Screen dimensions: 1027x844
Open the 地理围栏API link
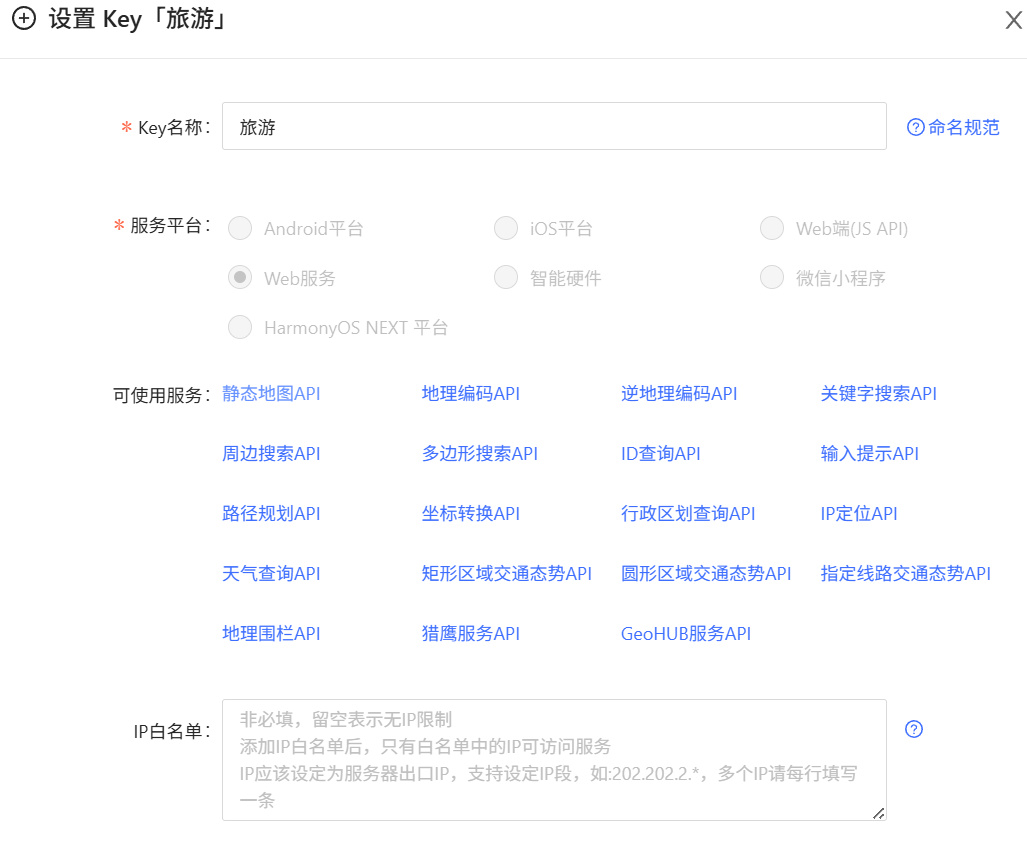271,633
